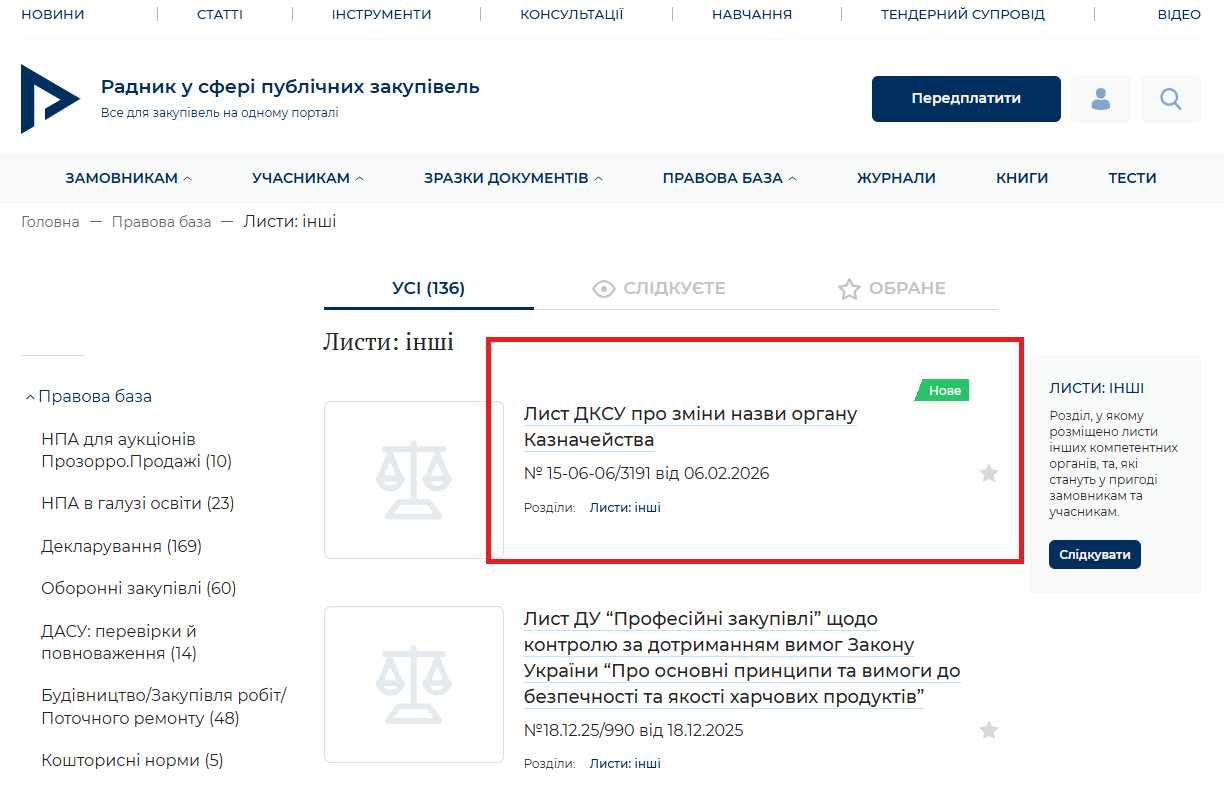Viewport: 1224px width, 785px height.
Task: Open the Слідкуєте tab with eye icon
Action: pos(659,289)
